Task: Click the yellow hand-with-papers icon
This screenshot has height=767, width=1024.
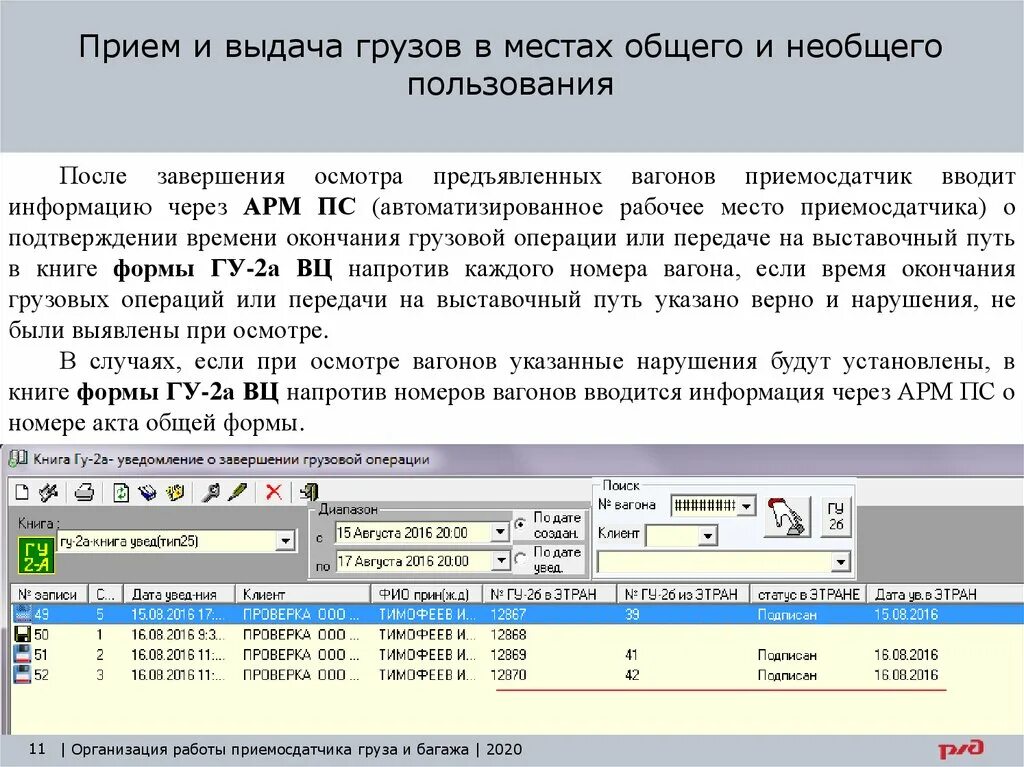Action: (x=174, y=492)
